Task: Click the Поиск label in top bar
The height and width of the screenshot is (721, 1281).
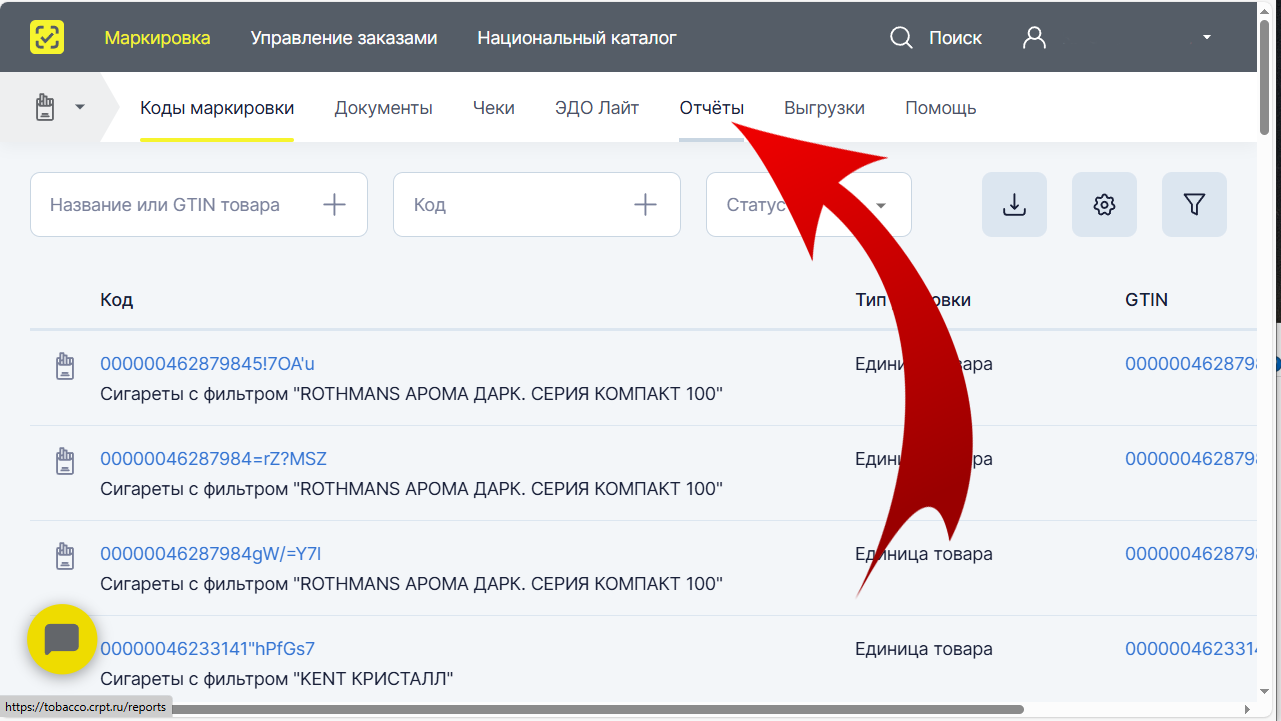Action: coord(956,38)
